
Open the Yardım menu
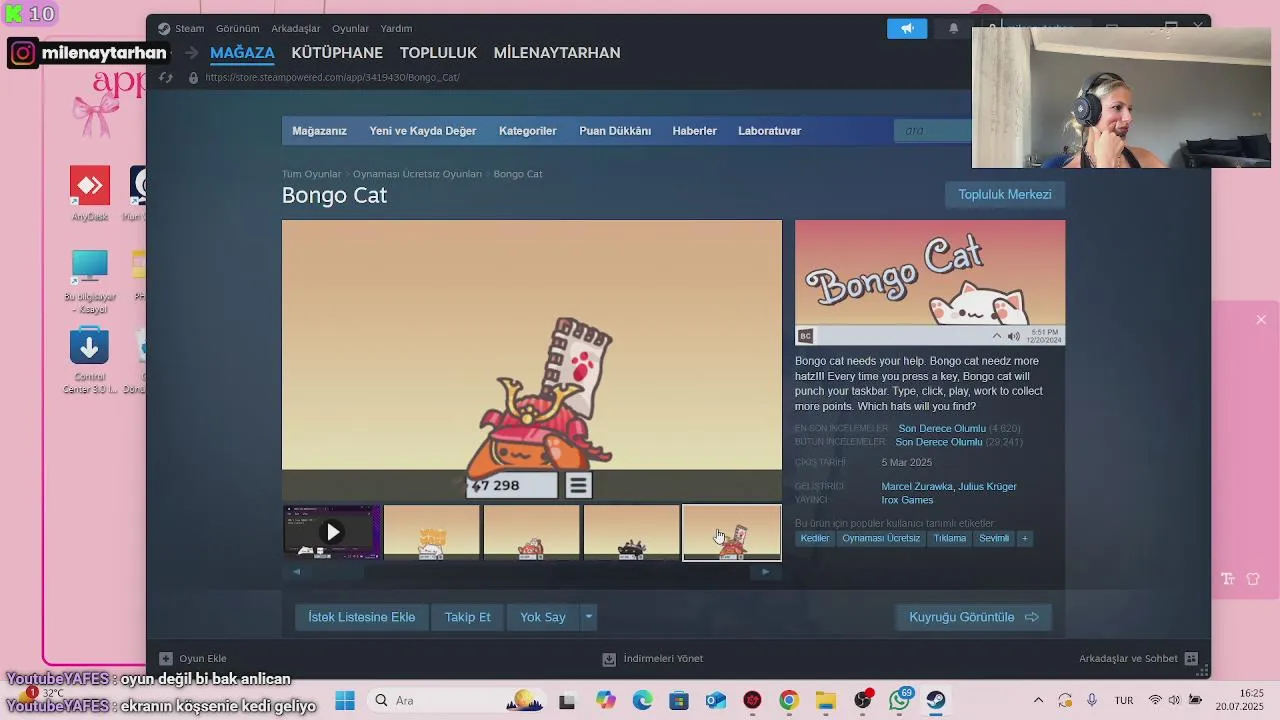click(x=396, y=28)
